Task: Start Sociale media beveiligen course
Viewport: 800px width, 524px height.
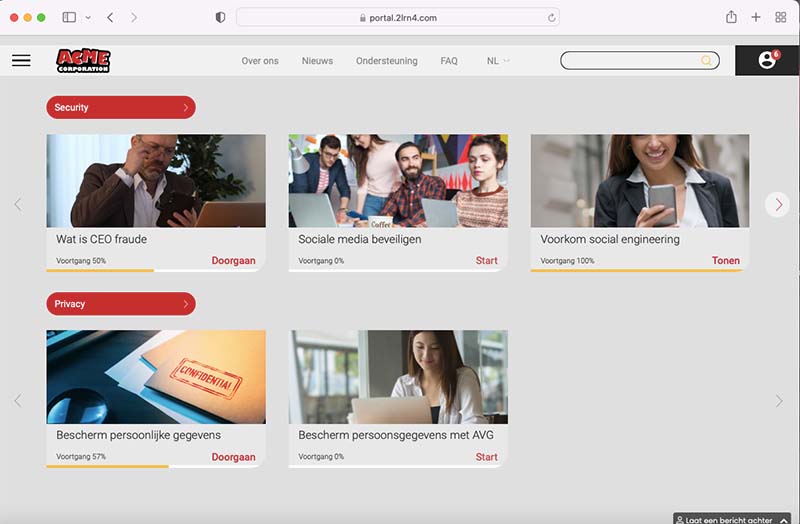Action: coord(486,261)
